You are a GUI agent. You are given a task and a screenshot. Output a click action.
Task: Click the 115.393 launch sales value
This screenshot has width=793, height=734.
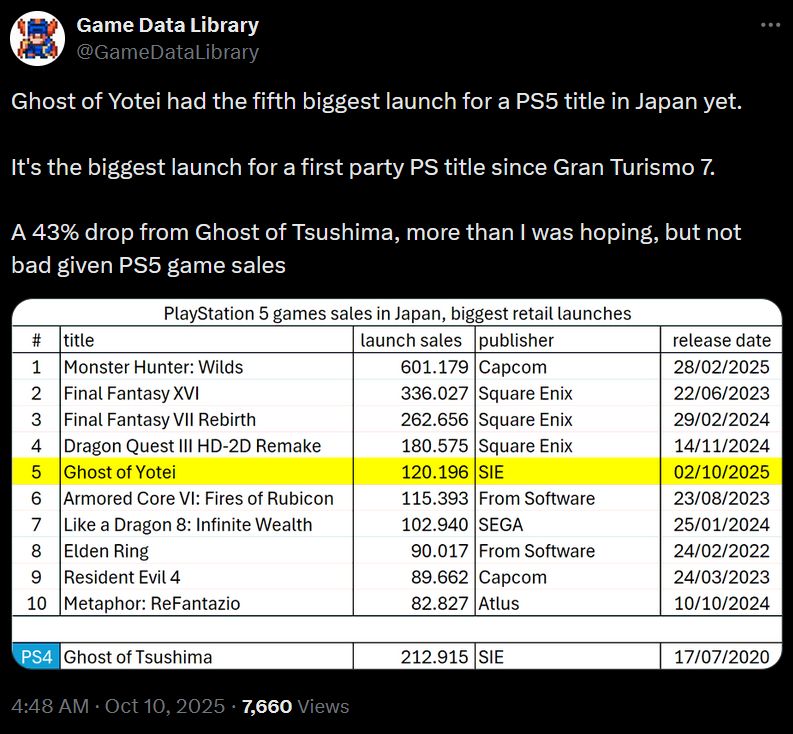coord(434,498)
